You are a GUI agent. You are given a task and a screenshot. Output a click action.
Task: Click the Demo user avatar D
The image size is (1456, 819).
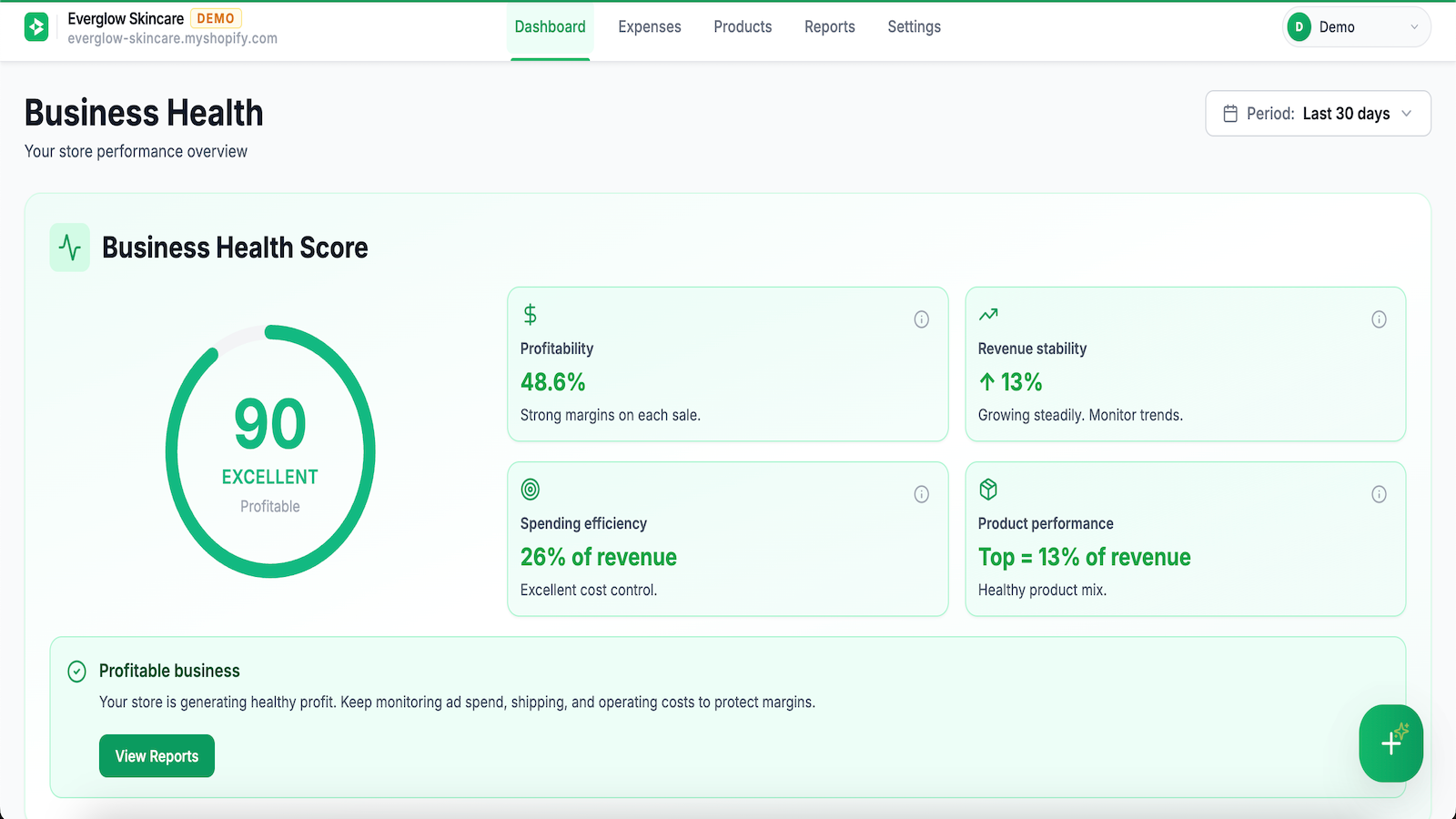click(x=1299, y=27)
